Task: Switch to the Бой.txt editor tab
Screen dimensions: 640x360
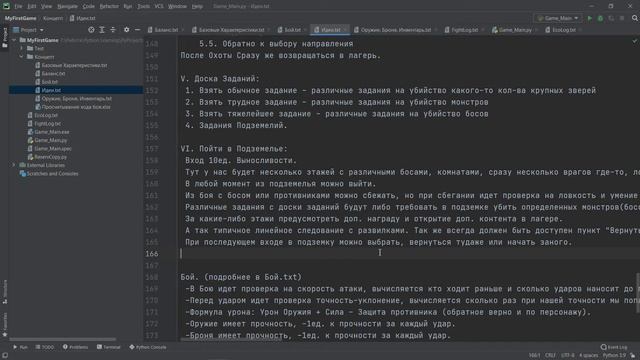Action: [x=292, y=30]
